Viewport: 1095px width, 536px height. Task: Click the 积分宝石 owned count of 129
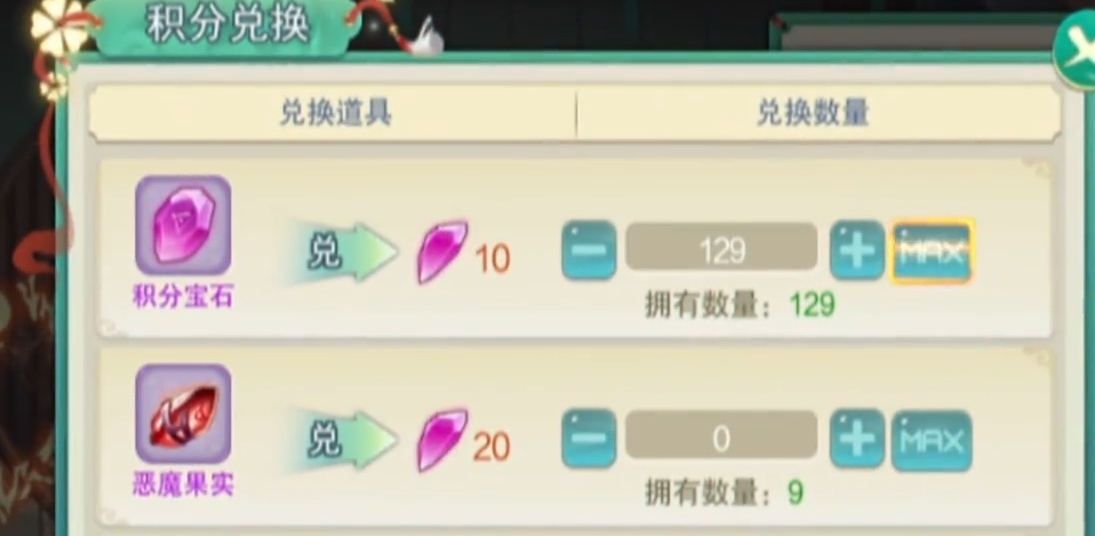pyautogui.click(x=812, y=304)
